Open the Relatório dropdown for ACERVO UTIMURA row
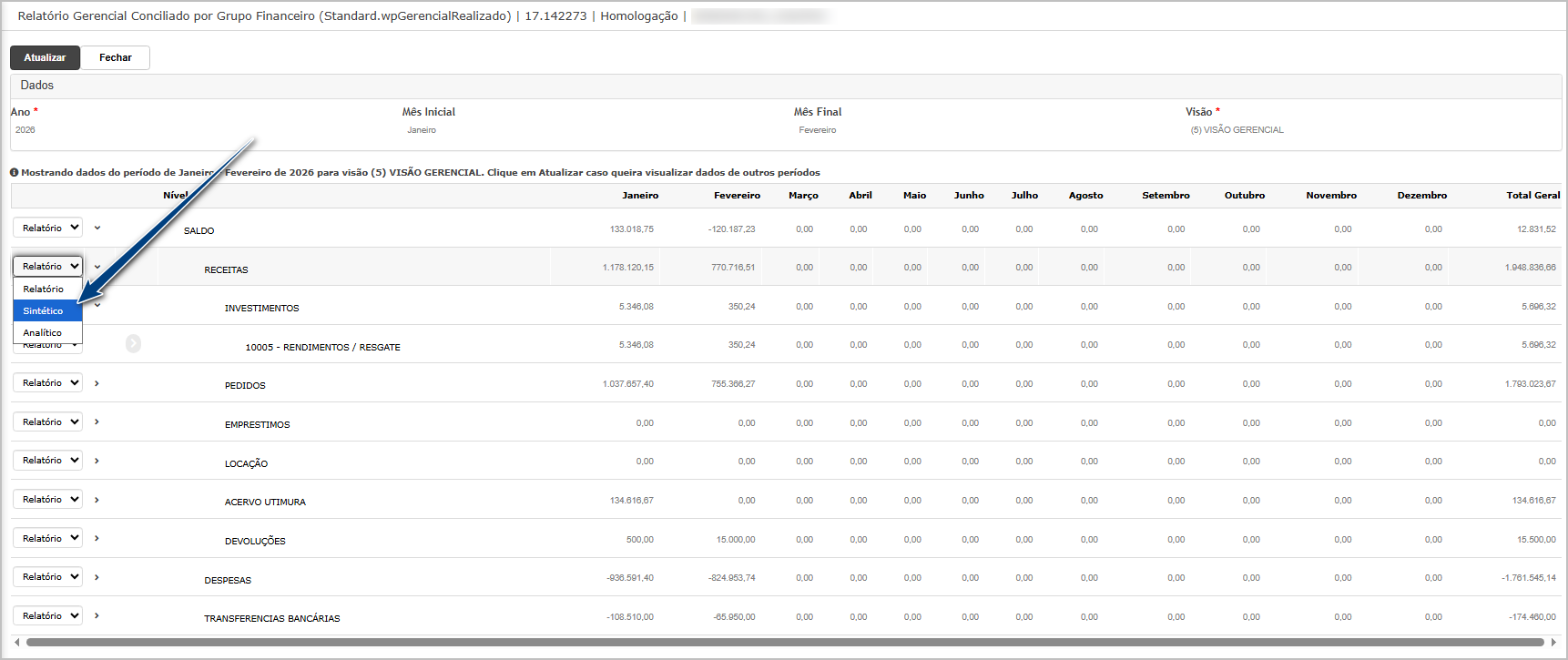The image size is (1568, 660). (47, 499)
